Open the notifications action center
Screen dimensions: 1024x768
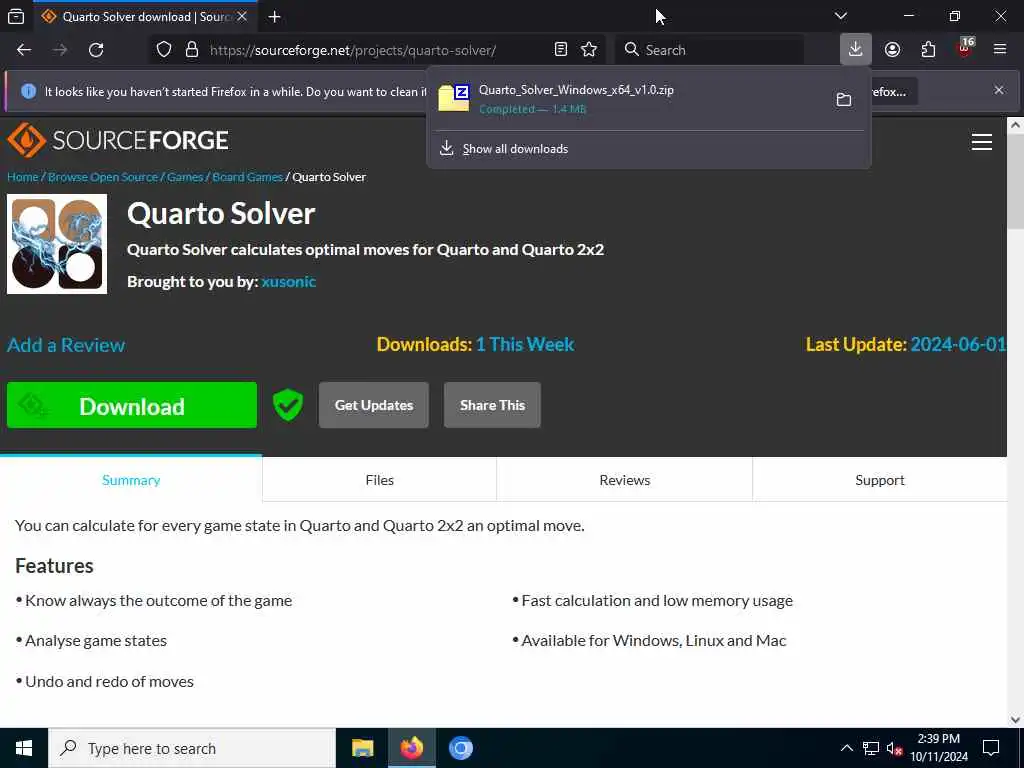tap(991, 748)
